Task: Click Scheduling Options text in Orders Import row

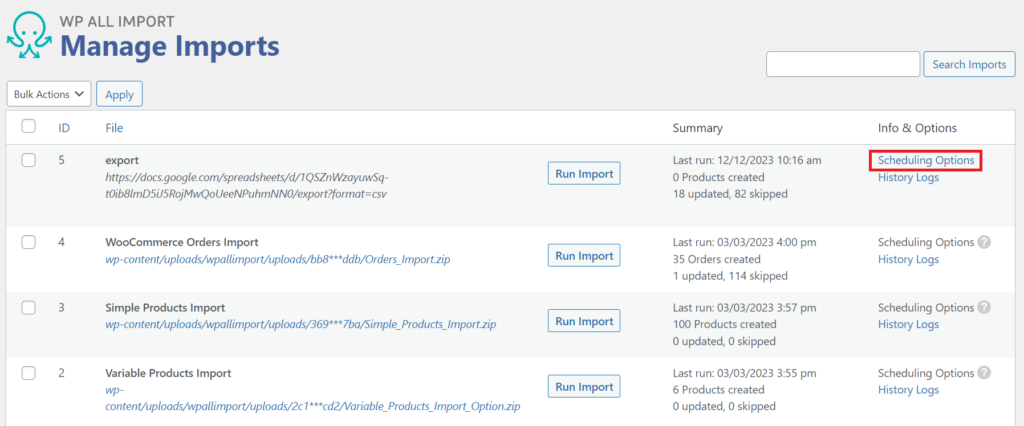Action: point(926,242)
